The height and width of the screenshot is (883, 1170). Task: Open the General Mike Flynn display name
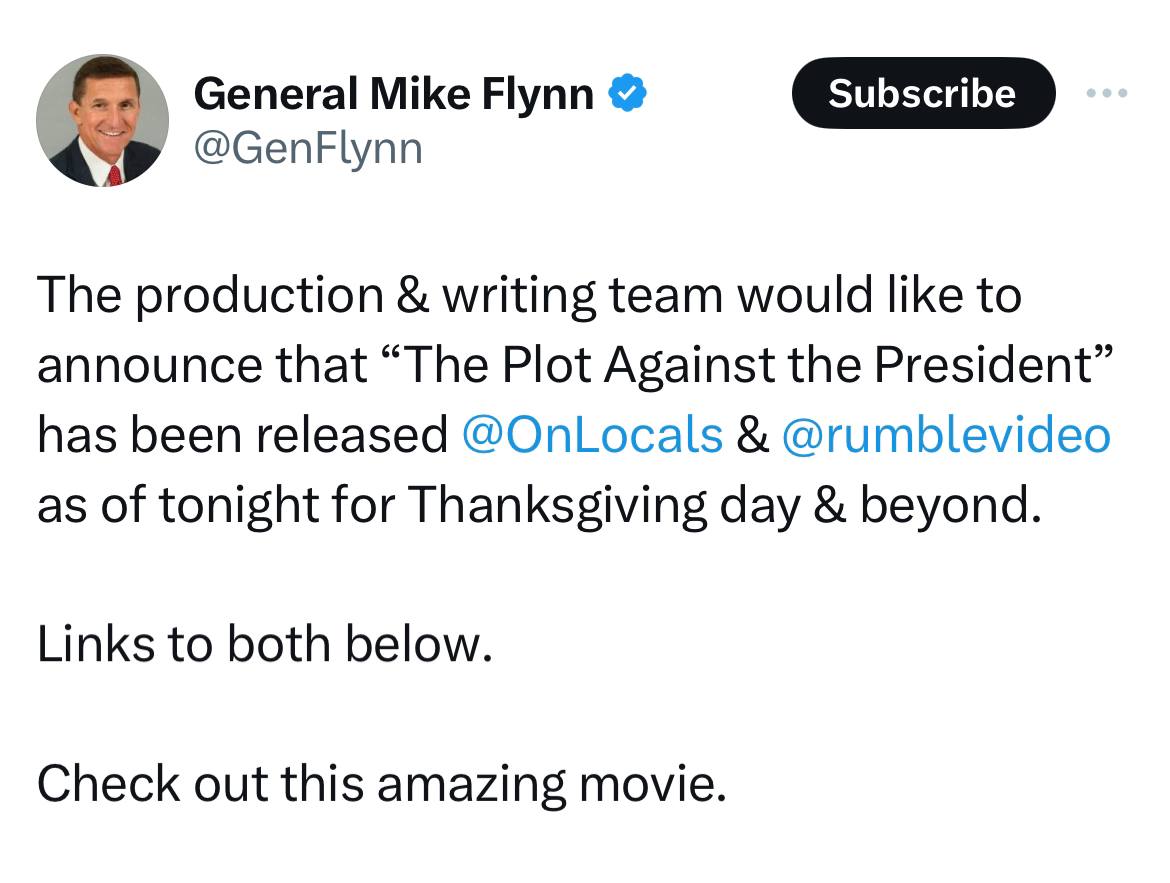(x=393, y=94)
